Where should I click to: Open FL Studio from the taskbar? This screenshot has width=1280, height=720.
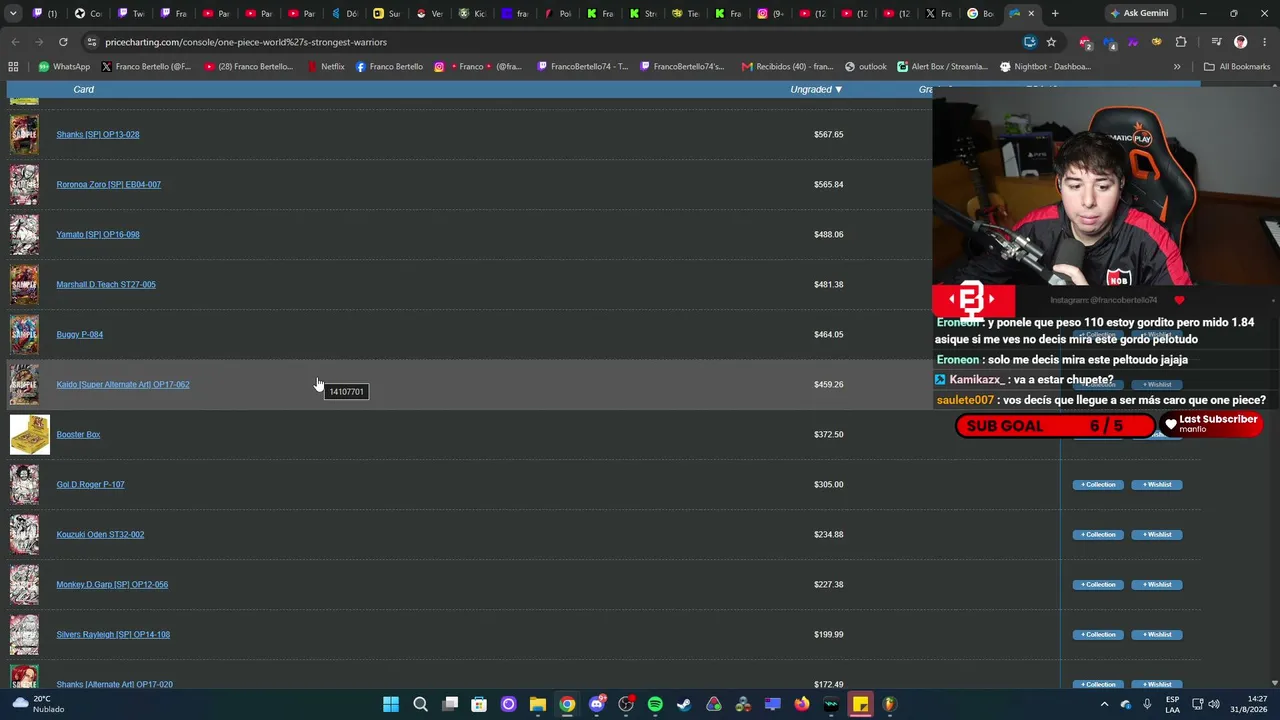coord(889,704)
